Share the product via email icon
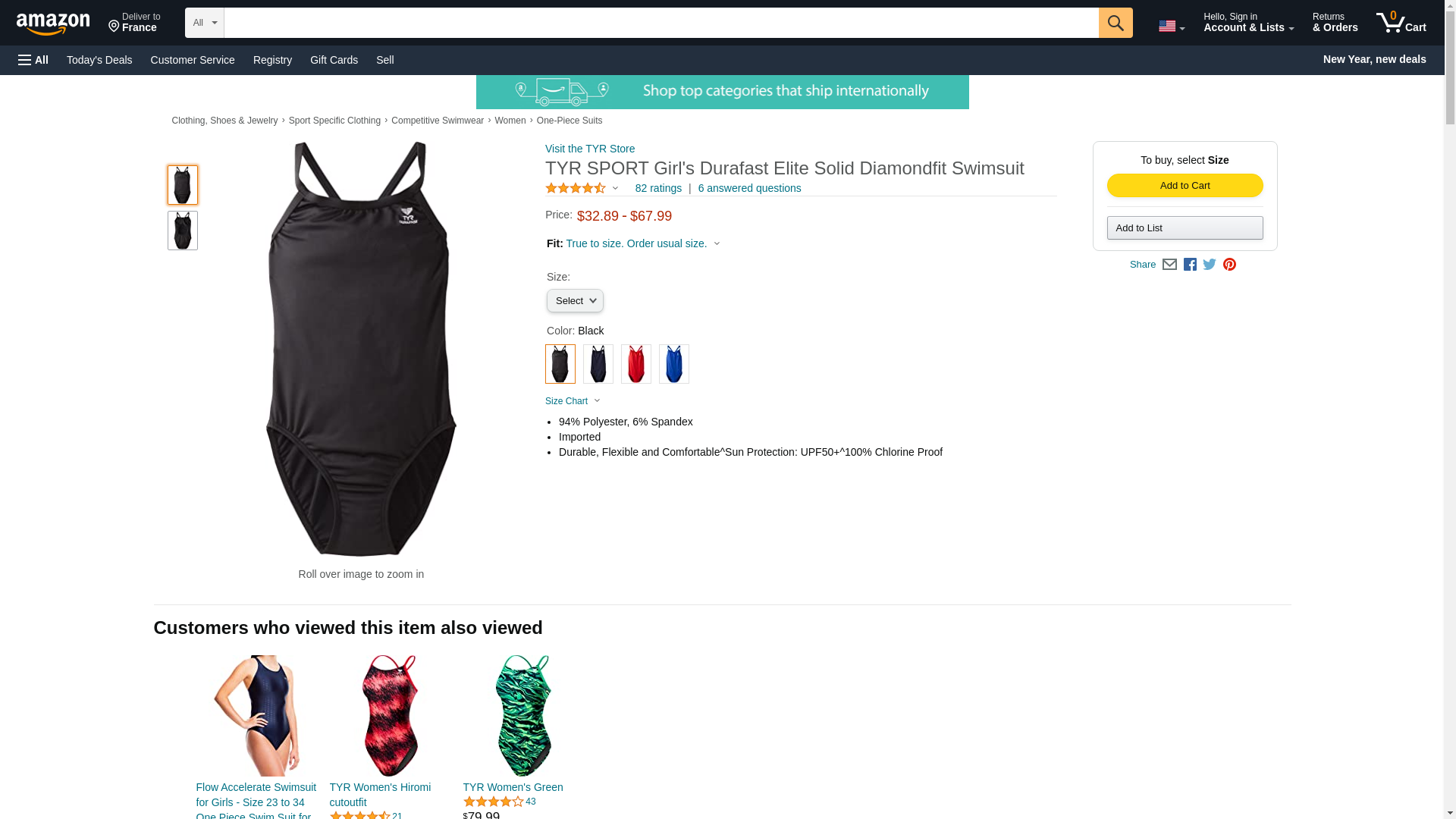 click(1169, 265)
